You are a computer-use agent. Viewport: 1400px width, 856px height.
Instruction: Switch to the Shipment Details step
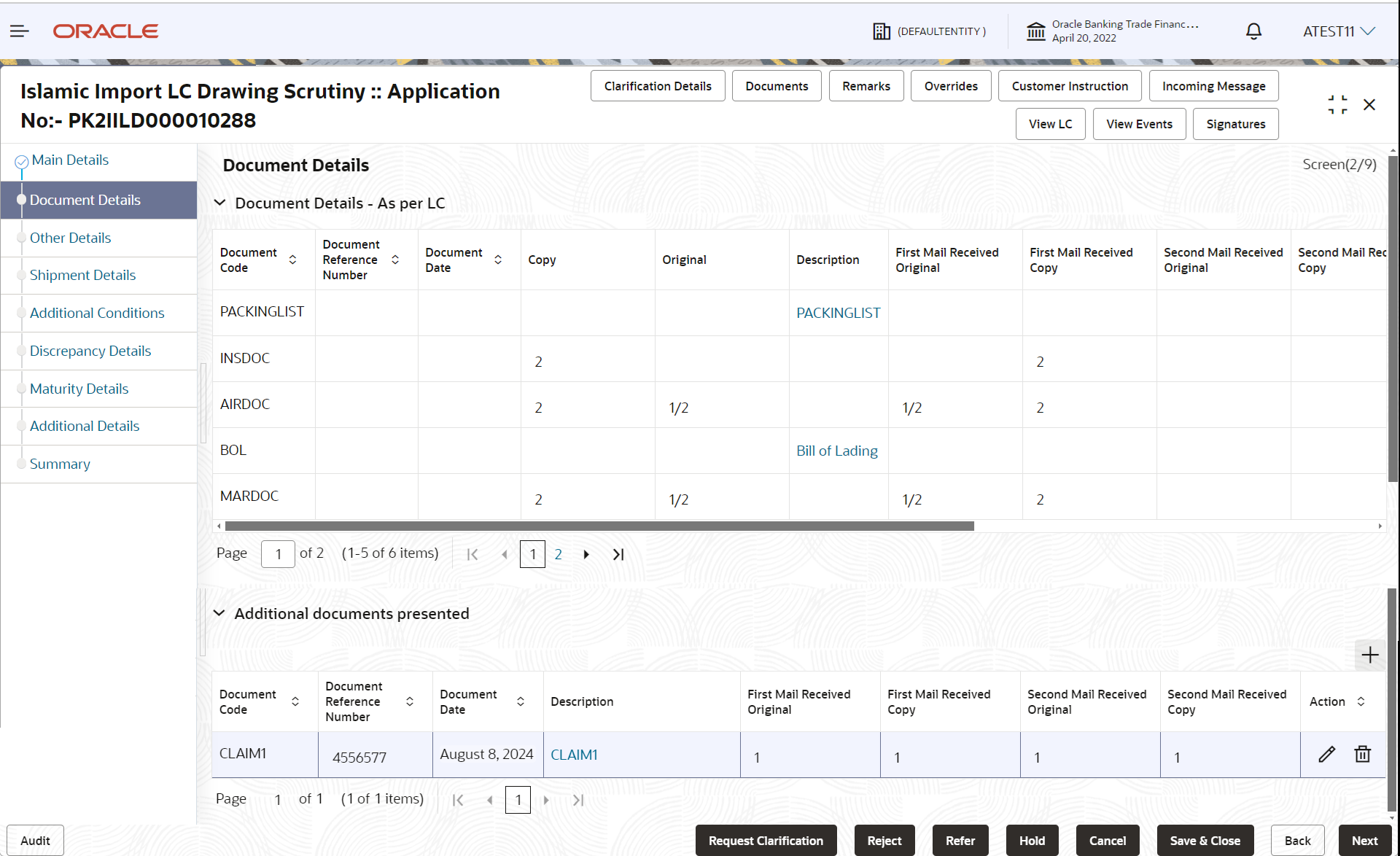(x=82, y=275)
